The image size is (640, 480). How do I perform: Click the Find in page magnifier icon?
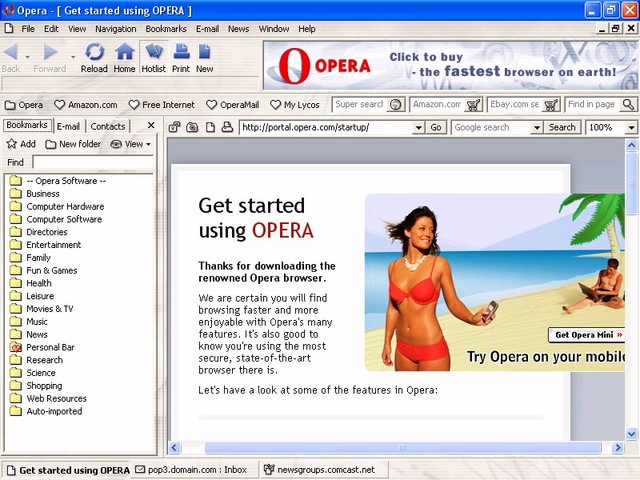(x=628, y=105)
